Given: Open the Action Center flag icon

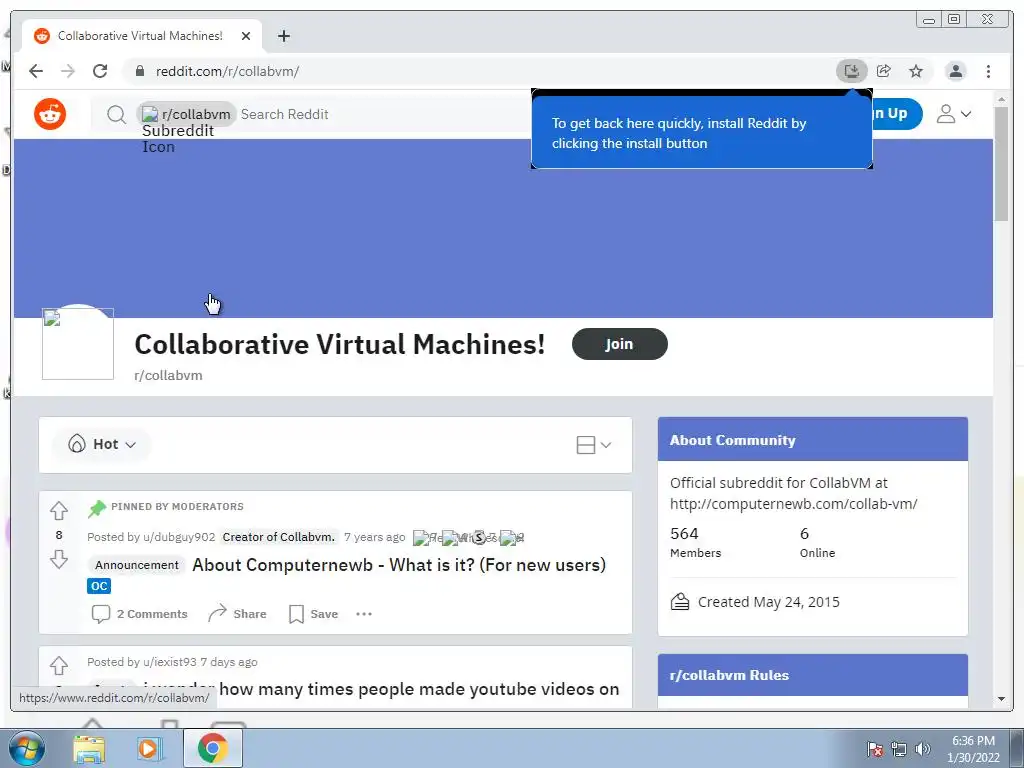Looking at the screenshot, I should (875, 748).
